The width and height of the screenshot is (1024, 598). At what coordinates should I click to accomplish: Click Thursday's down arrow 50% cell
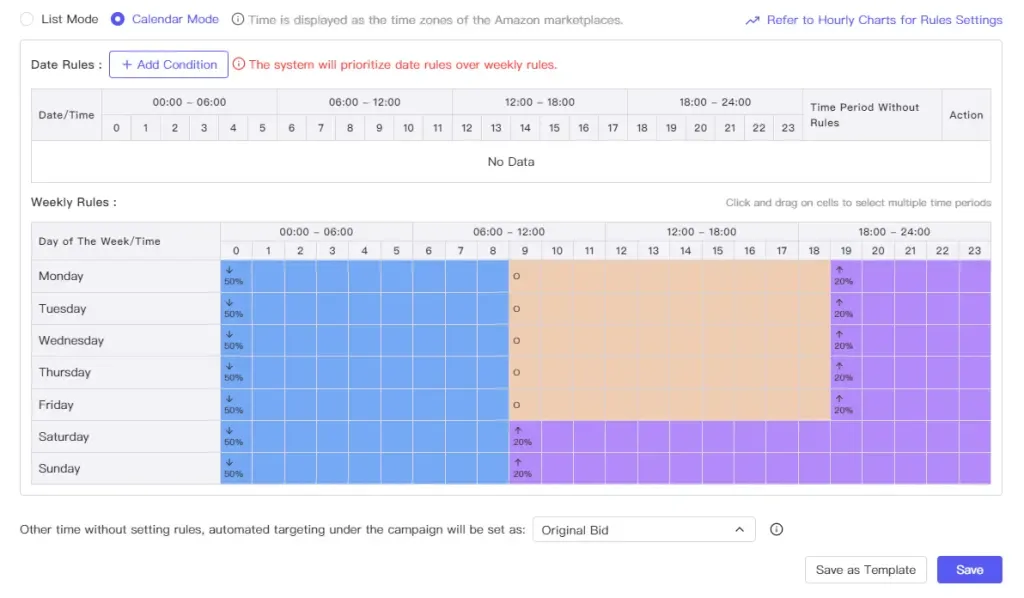[x=236, y=372]
